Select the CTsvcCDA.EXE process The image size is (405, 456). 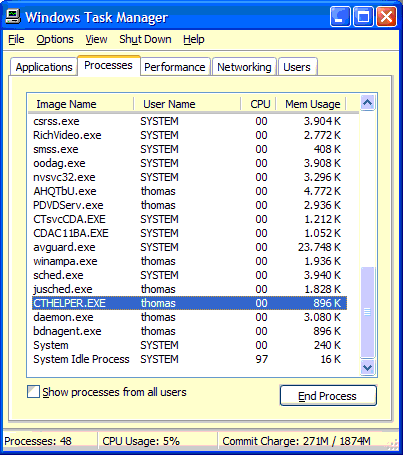[189, 219]
